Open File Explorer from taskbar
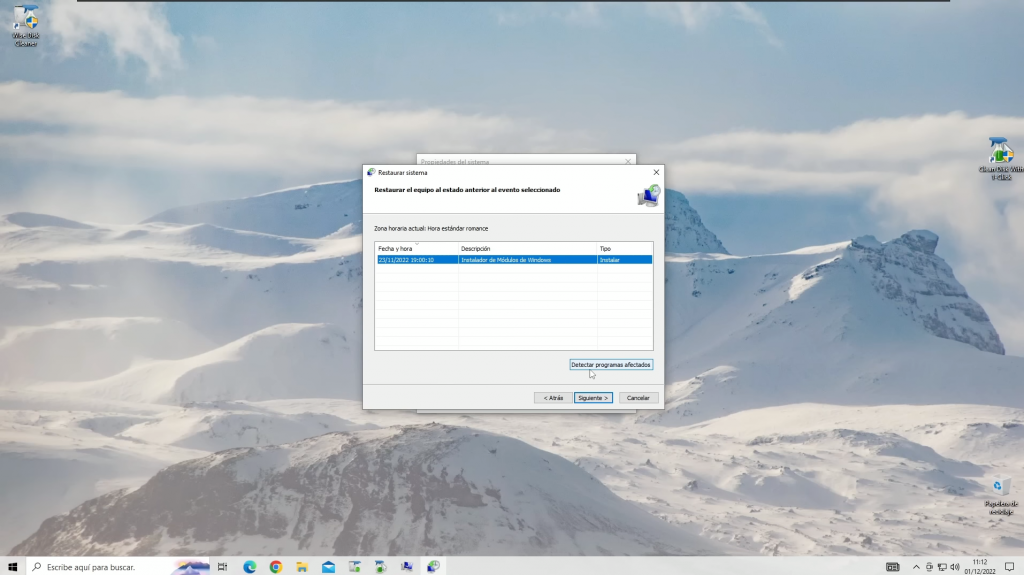 302,567
